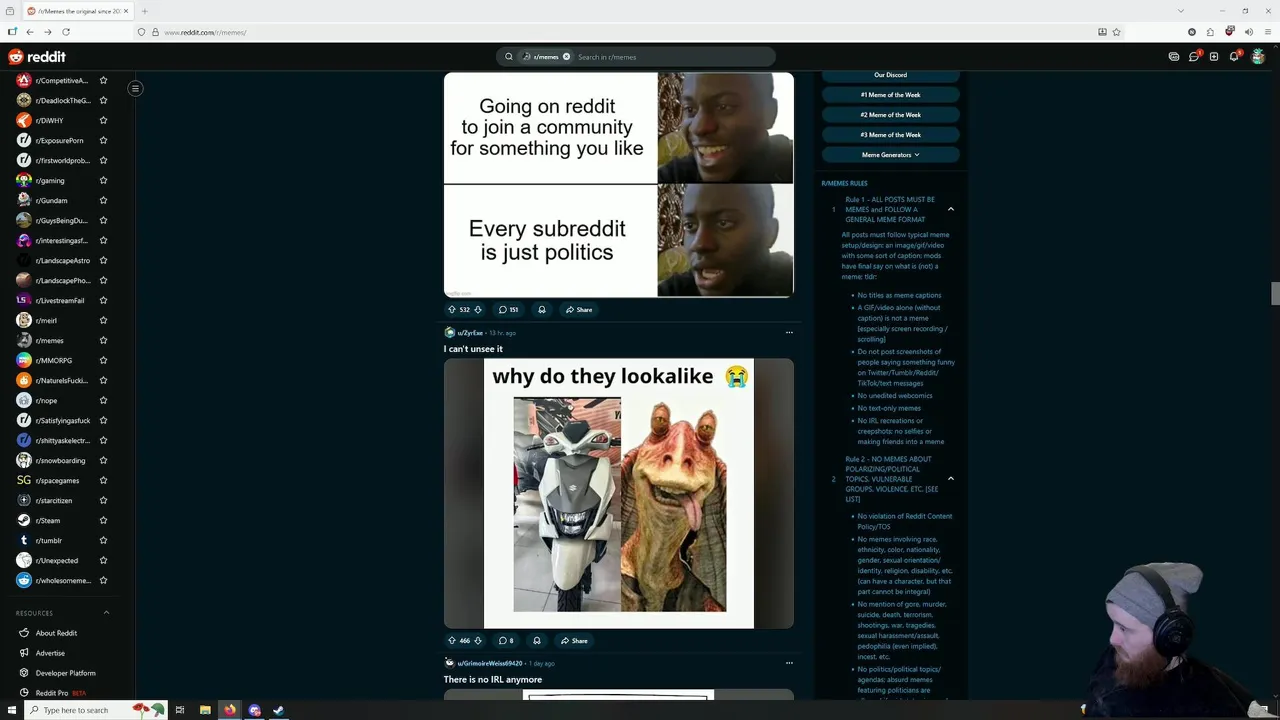Toggle favorite star for r/gaming

coord(103,181)
